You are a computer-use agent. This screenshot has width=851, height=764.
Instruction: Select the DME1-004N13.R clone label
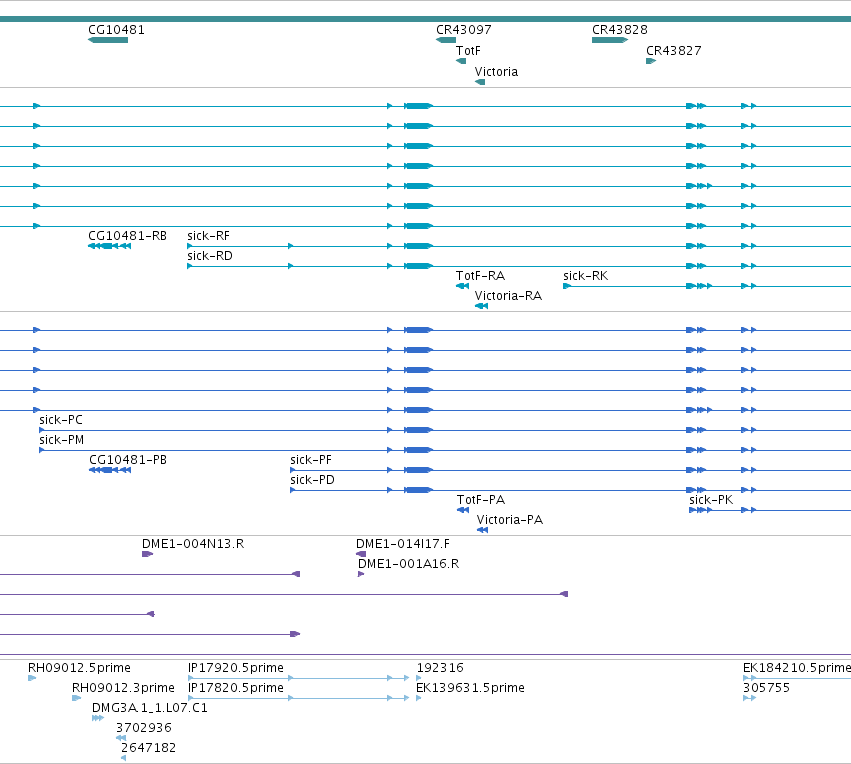pos(193,544)
